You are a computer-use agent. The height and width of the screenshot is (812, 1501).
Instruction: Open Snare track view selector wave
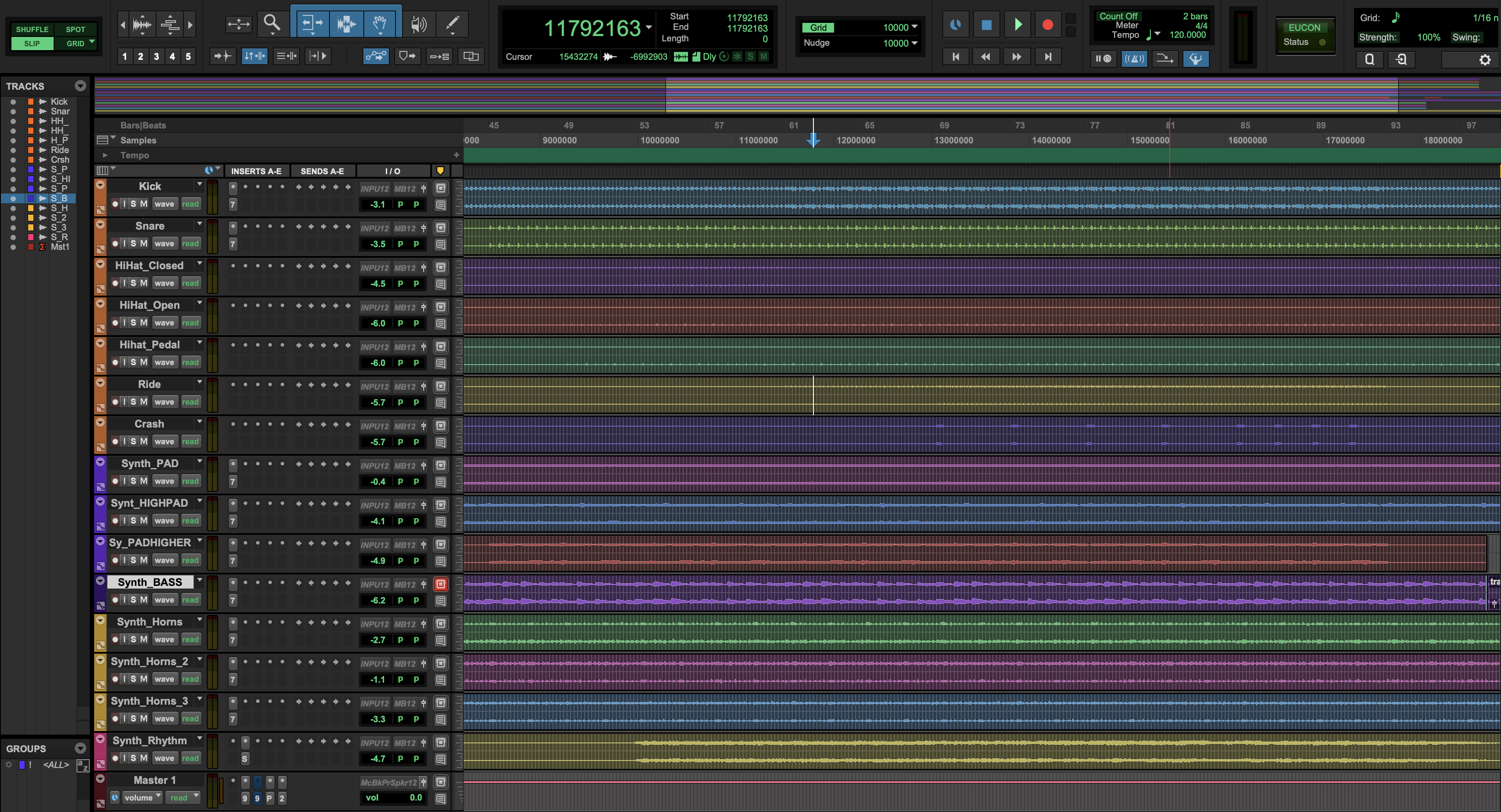click(165, 244)
